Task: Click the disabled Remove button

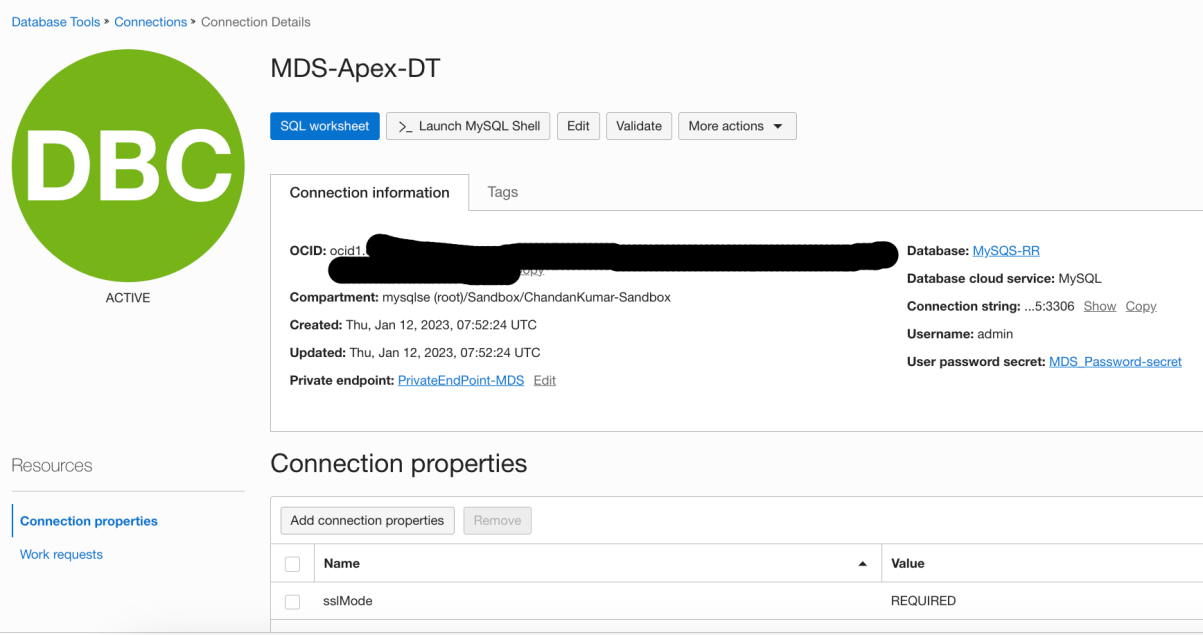Action: point(497,520)
